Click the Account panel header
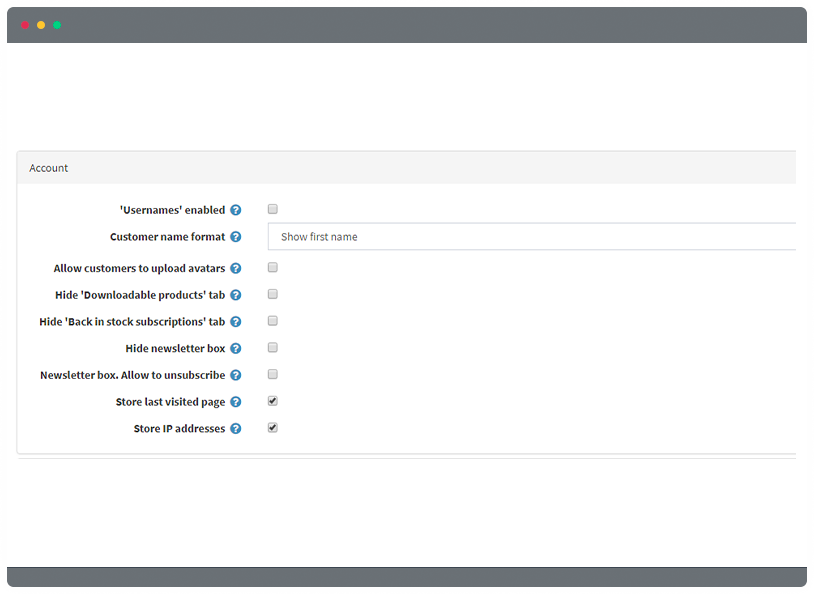This screenshot has width=814, height=594. click(x=406, y=168)
